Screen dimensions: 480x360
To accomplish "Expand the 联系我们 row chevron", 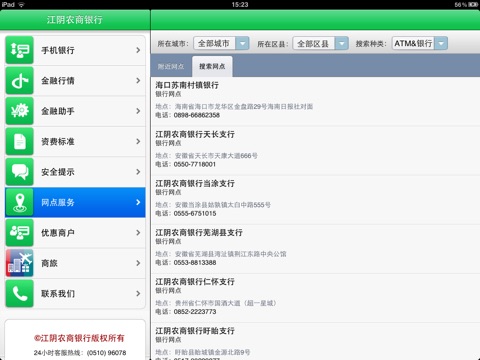I will 138,293.
